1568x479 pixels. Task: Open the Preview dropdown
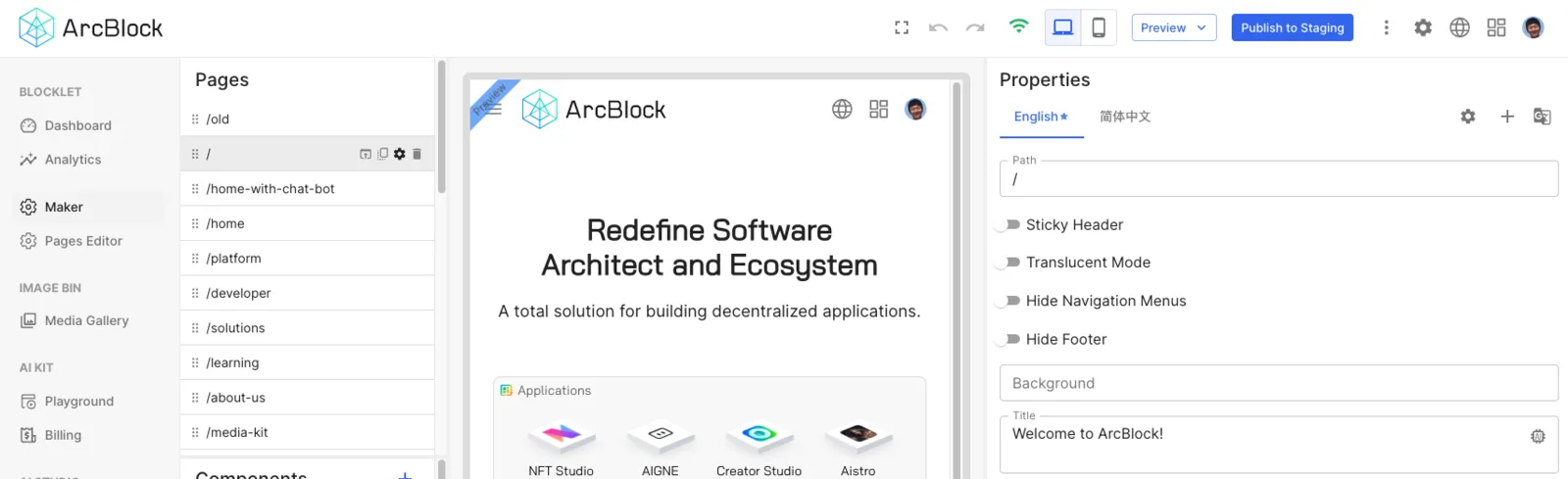click(1174, 27)
